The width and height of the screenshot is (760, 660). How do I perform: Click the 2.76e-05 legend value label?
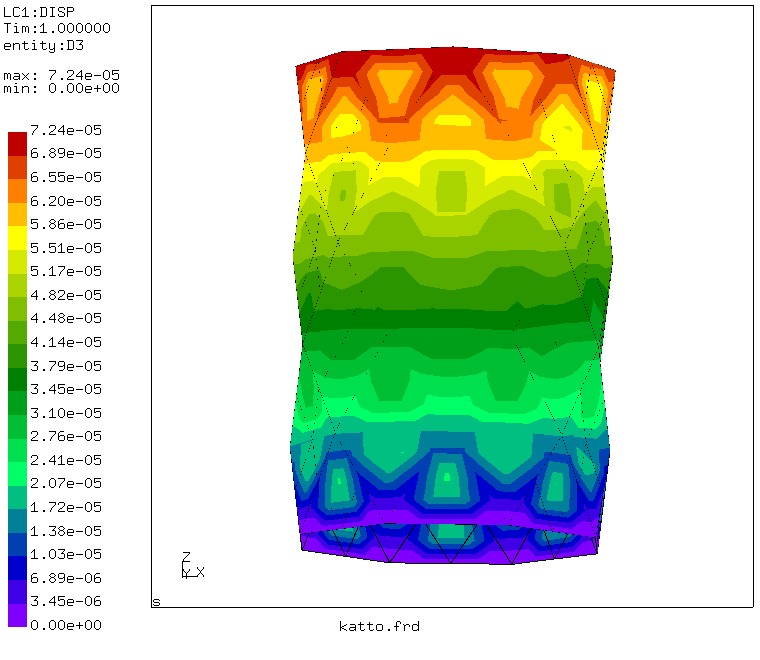click(66, 436)
